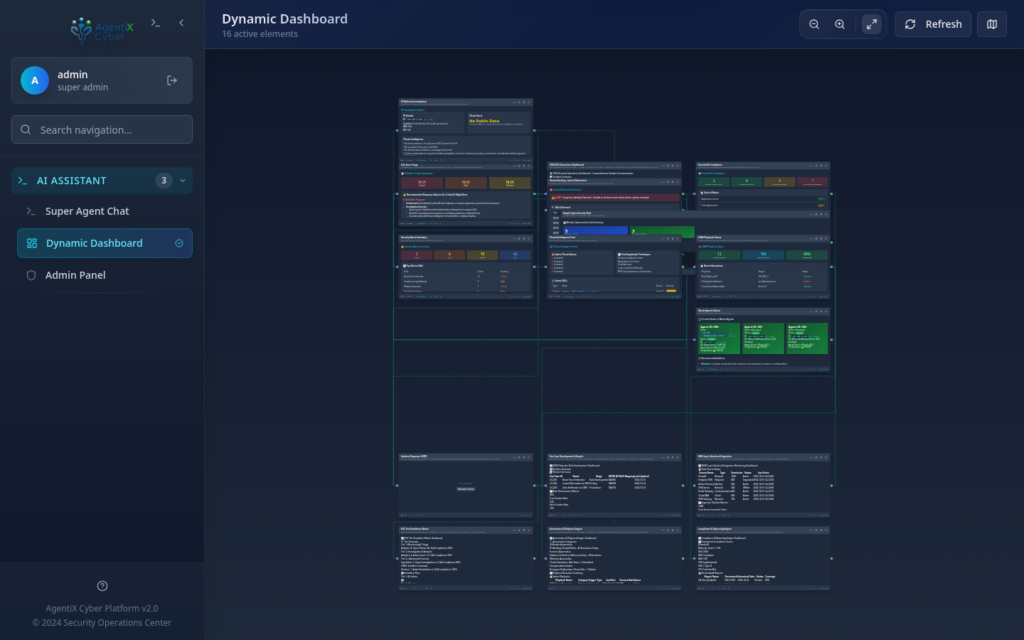
Task: Close the Wazuh Agents Status card
Action: click(x=826, y=311)
